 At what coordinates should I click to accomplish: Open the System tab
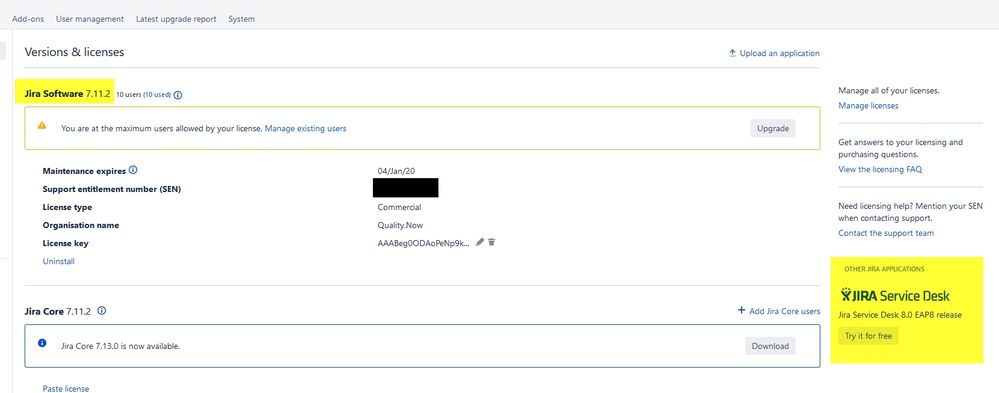tap(241, 19)
